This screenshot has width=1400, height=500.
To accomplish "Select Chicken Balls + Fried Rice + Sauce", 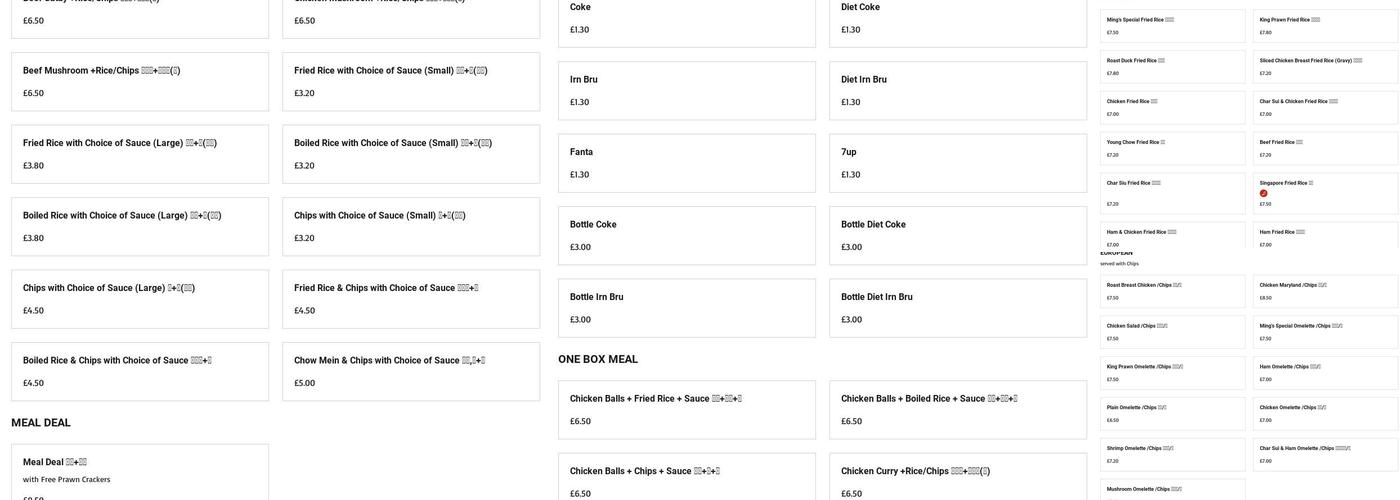I will tap(687, 410).
